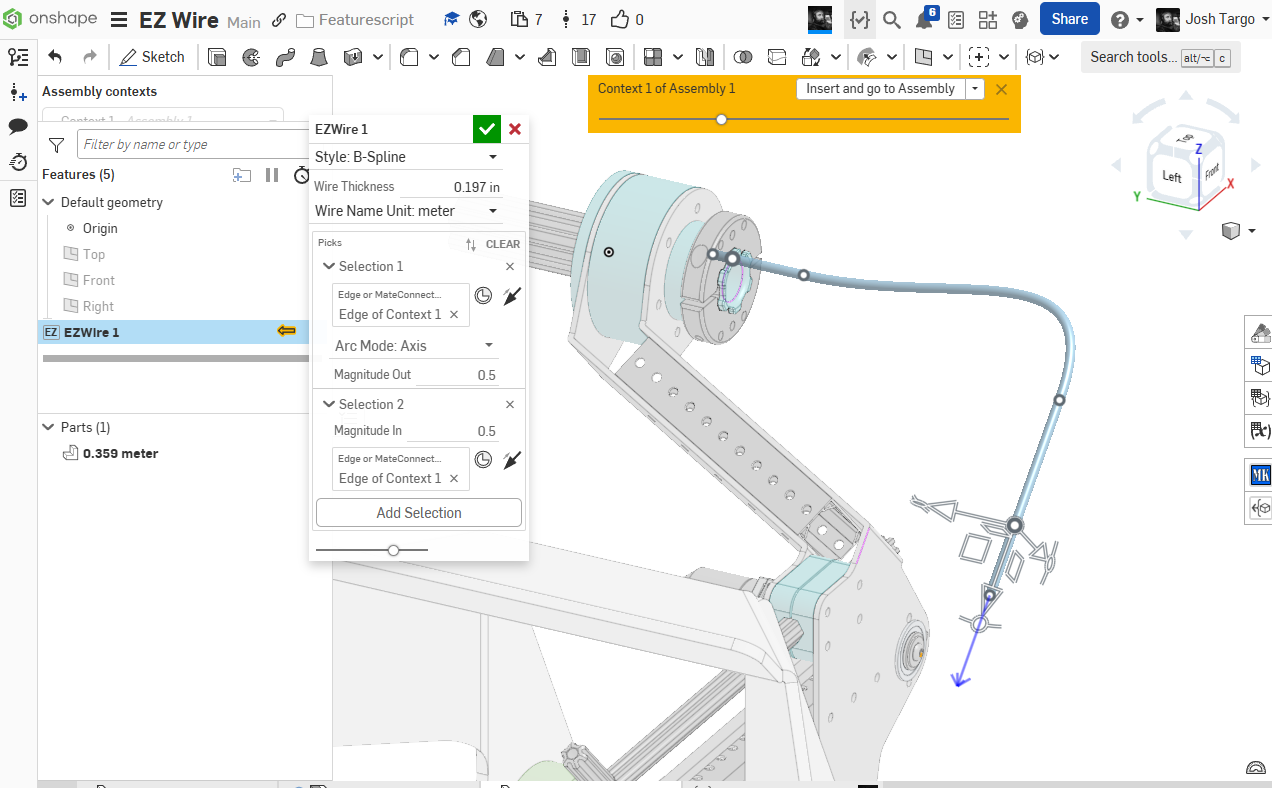Click the add folder icon next to Features

(242, 175)
